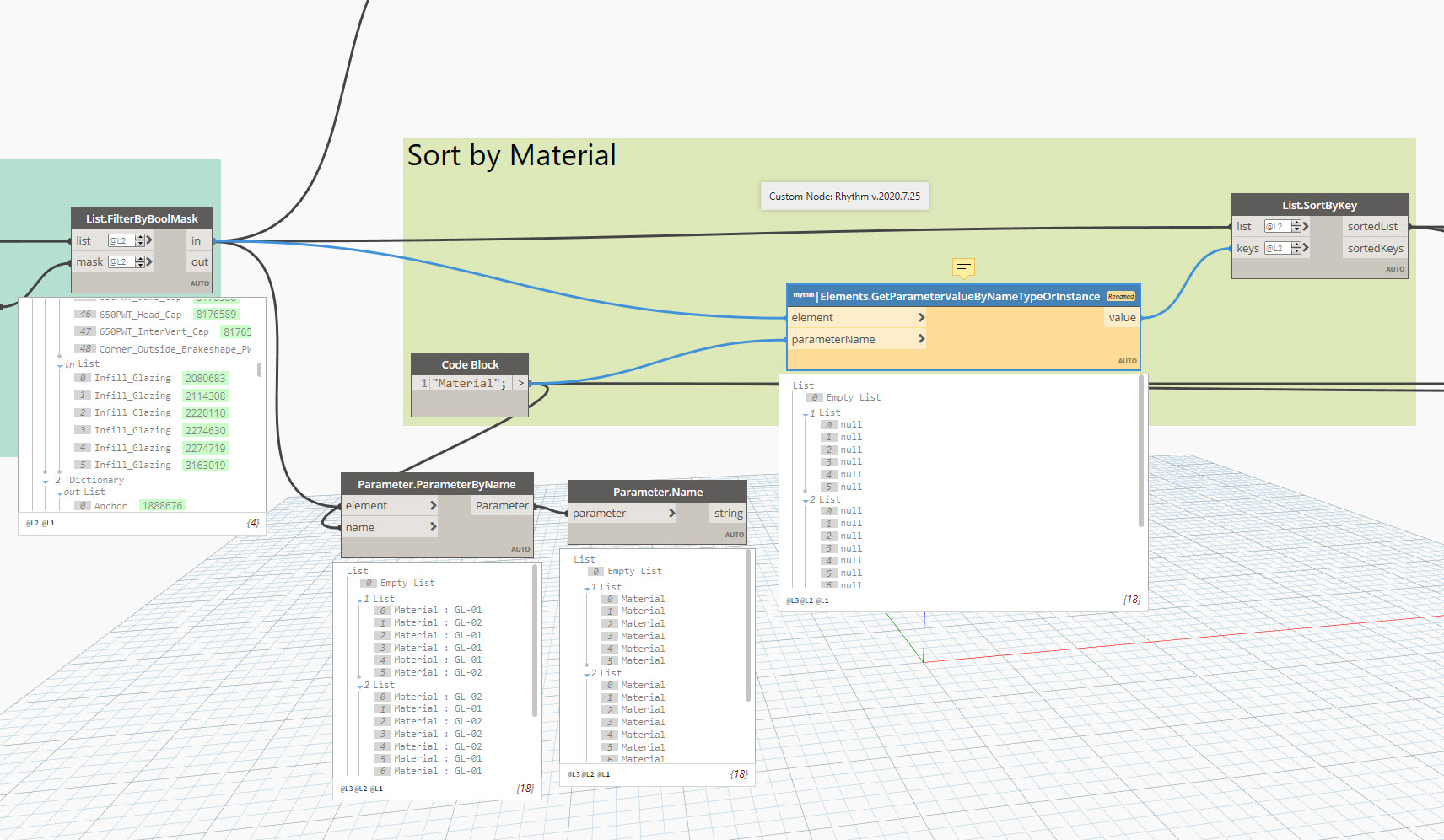Click the AUTO lacing label on List.SortByKey

pos(1394,269)
